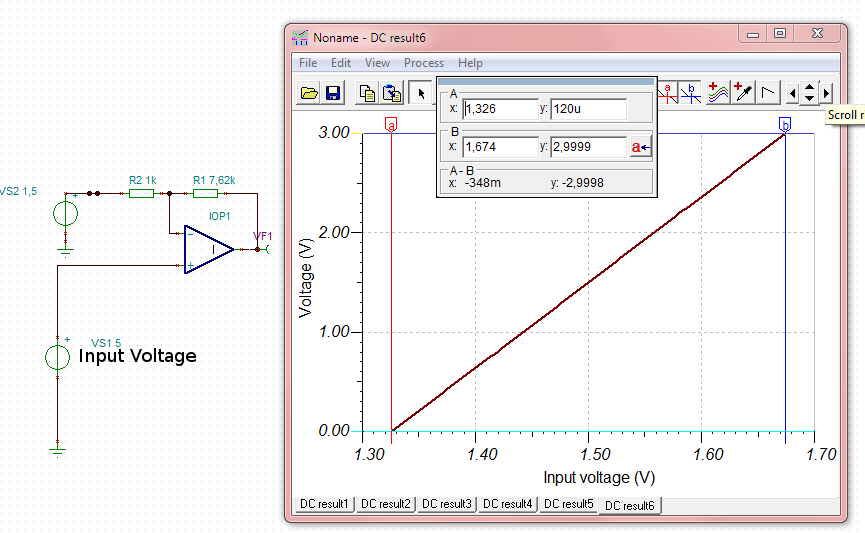Activate cursor b toolbar icon
This screenshot has height=533, width=865.
691,94
